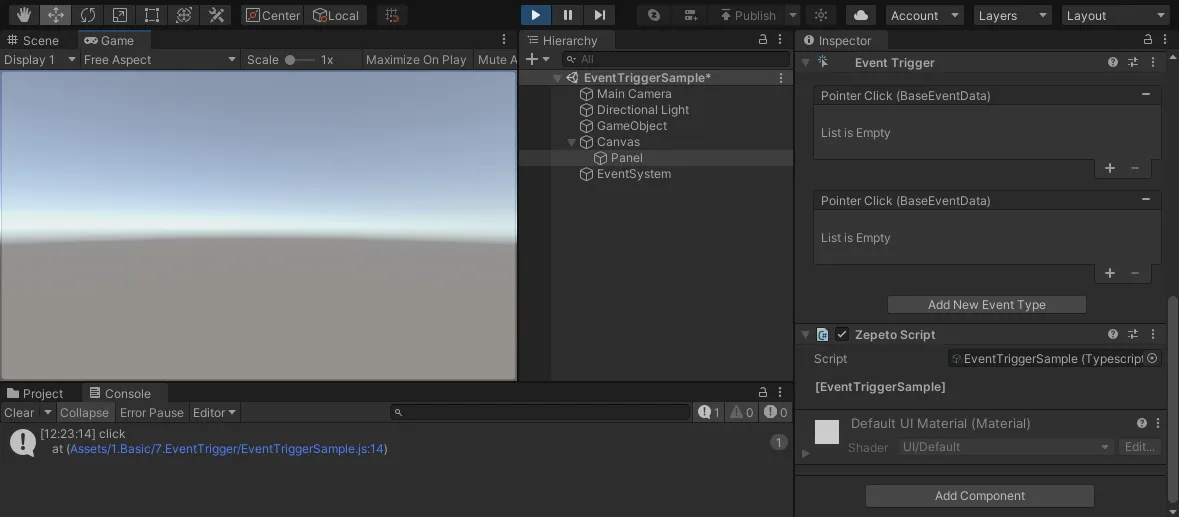Collapse the Canvas tree item
The width and height of the screenshot is (1179, 517).
pos(571,142)
